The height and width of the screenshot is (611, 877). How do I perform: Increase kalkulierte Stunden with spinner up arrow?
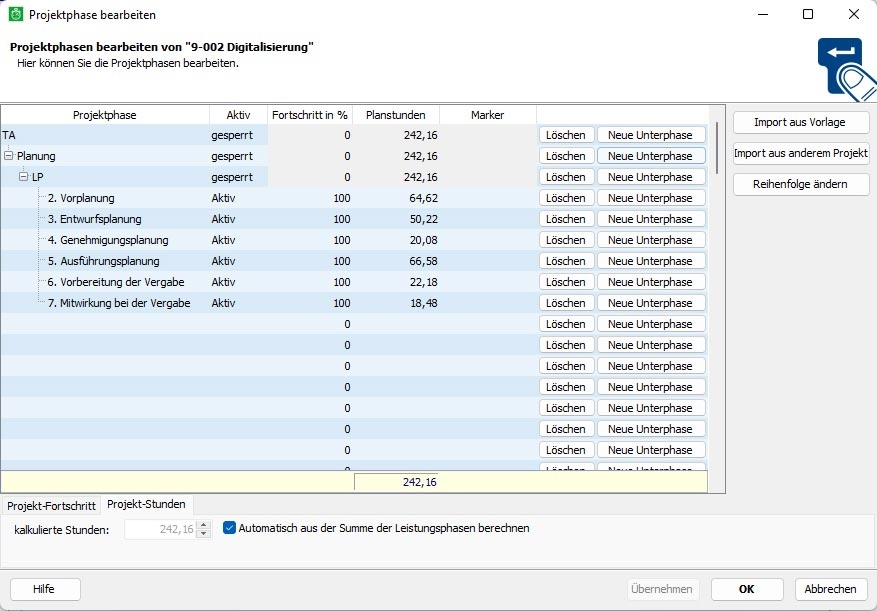tap(204, 524)
